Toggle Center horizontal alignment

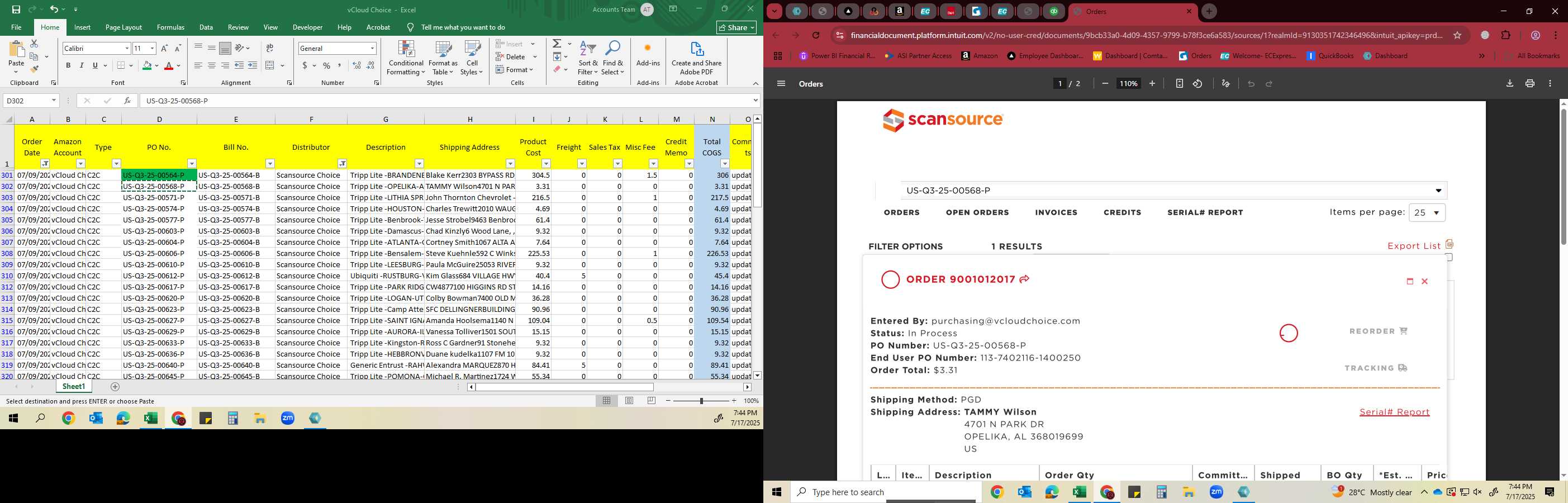pyautogui.click(x=211, y=66)
